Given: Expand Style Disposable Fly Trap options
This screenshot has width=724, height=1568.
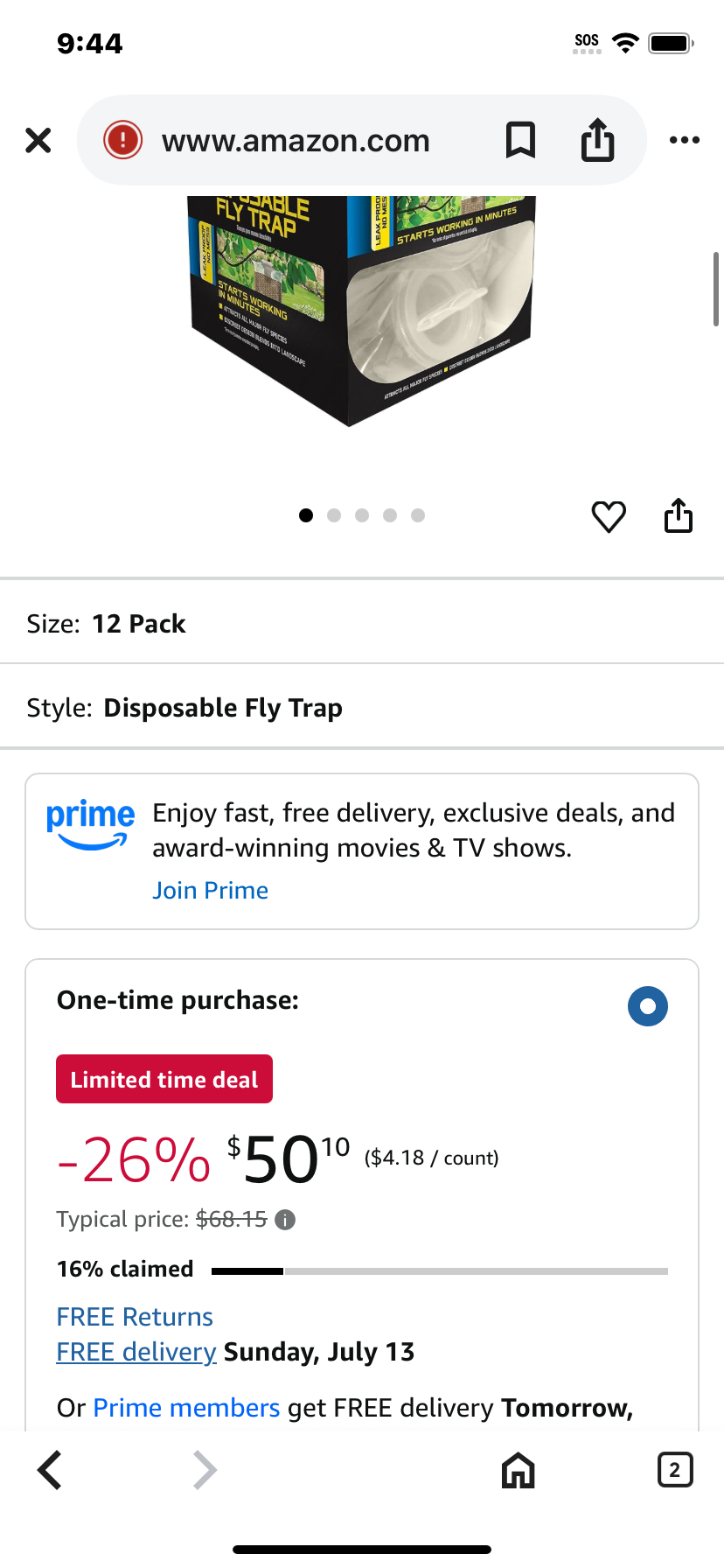Looking at the screenshot, I should point(362,708).
